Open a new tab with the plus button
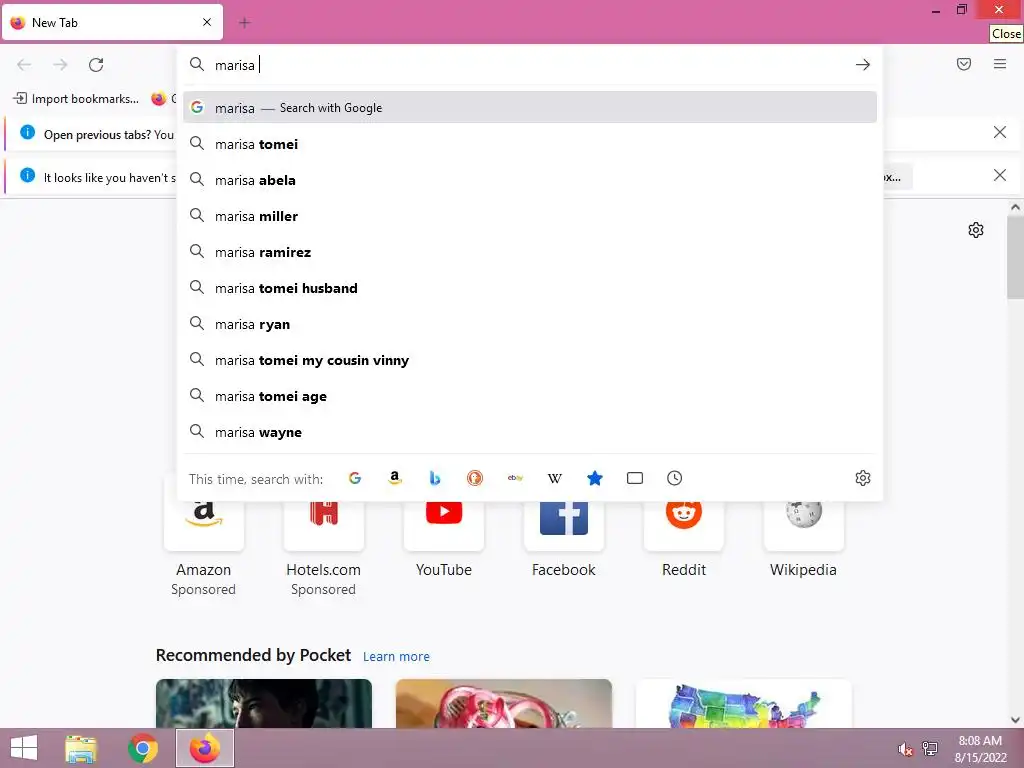Image resolution: width=1024 pixels, height=768 pixels. 245,23
